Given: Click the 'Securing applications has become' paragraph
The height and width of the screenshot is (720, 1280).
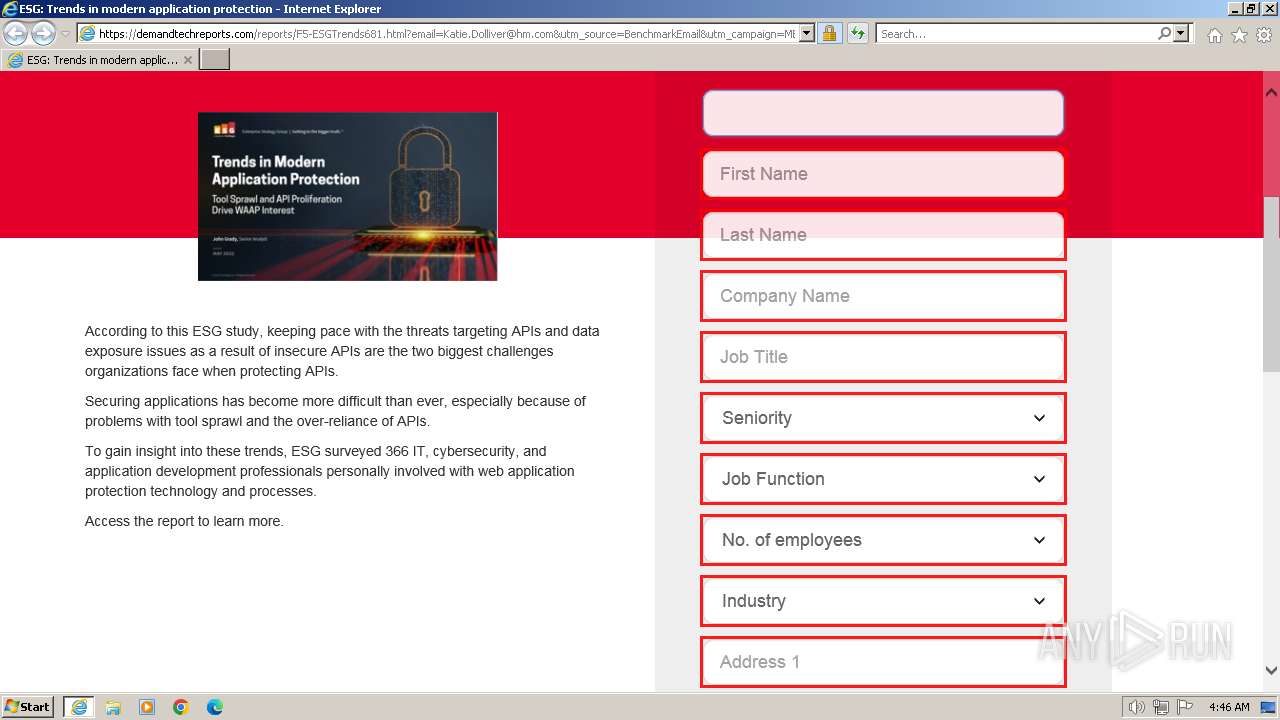Looking at the screenshot, I should [335, 411].
